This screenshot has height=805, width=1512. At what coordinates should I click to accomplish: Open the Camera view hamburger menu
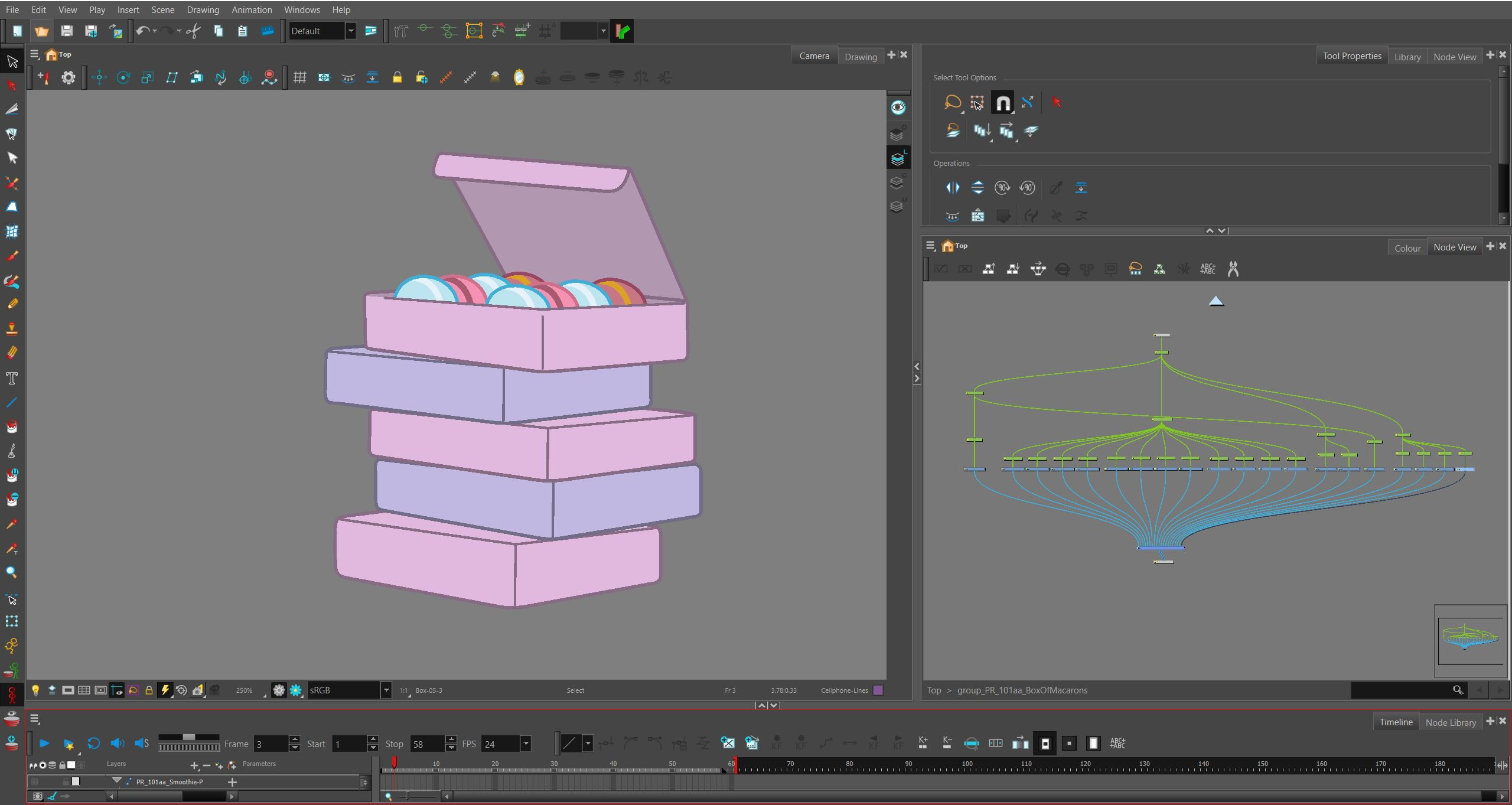click(x=34, y=54)
